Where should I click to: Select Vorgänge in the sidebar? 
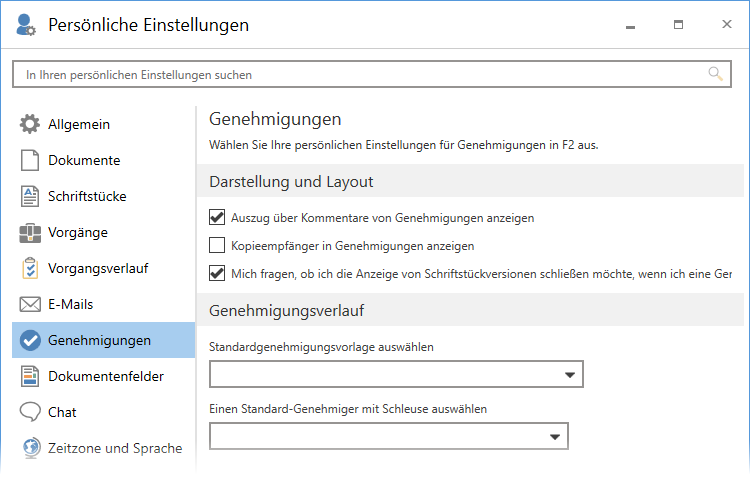(103, 232)
